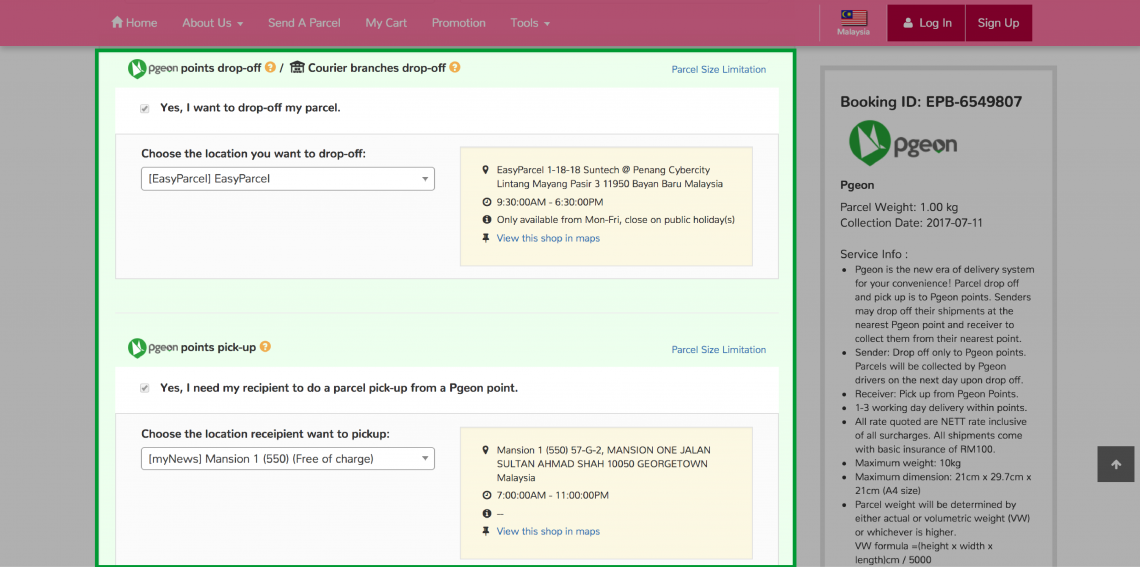Click the scroll-to-top arrow button
1140x567 pixels.
(x=1115, y=464)
